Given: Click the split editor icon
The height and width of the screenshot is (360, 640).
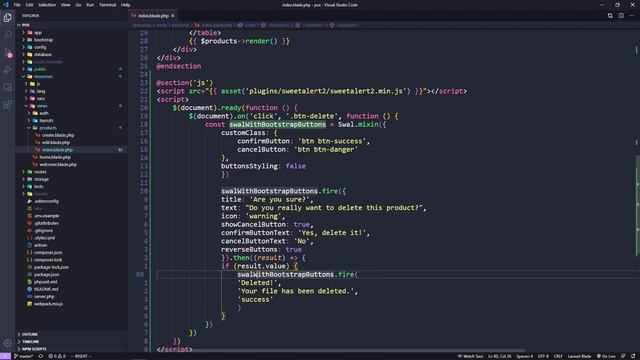Looking at the screenshot, I should pyautogui.click(x=621, y=16).
